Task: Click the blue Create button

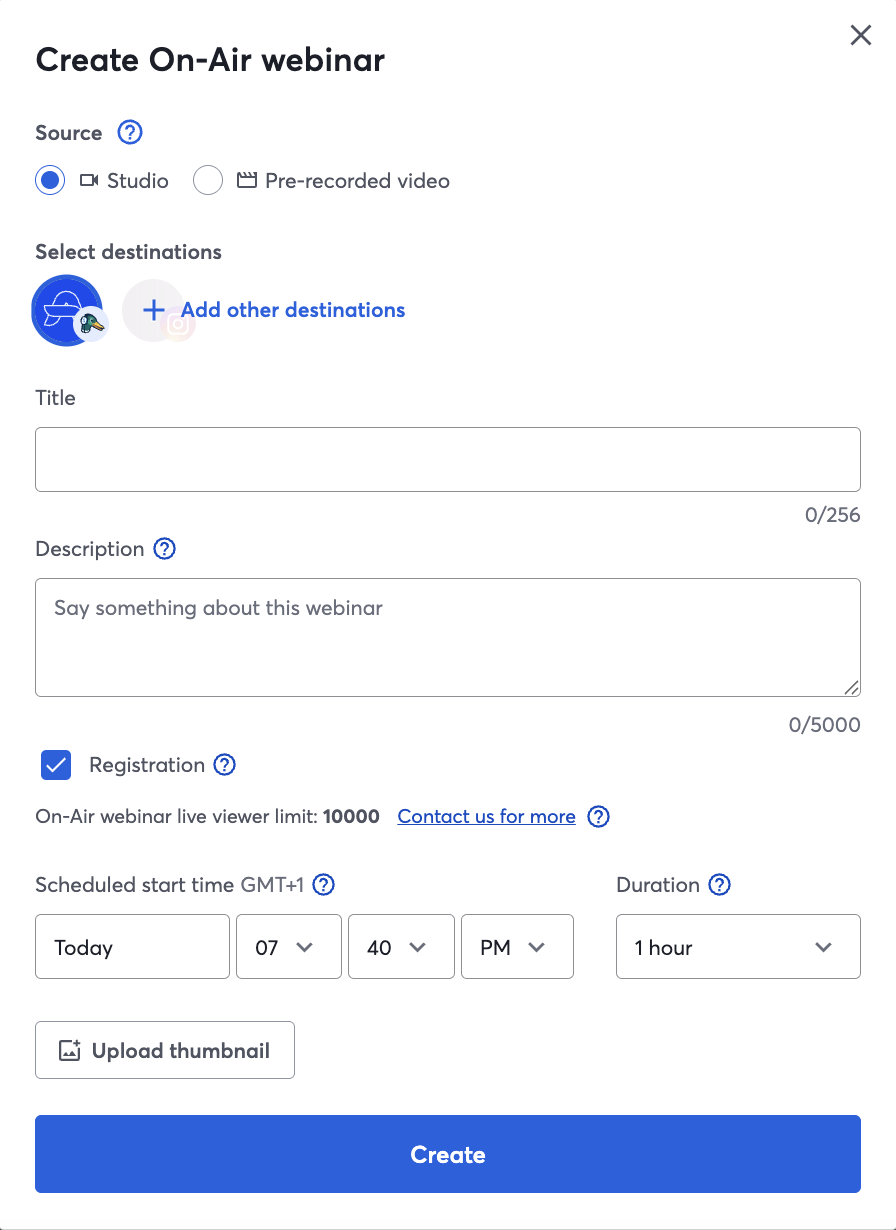Action: coord(448,1154)
